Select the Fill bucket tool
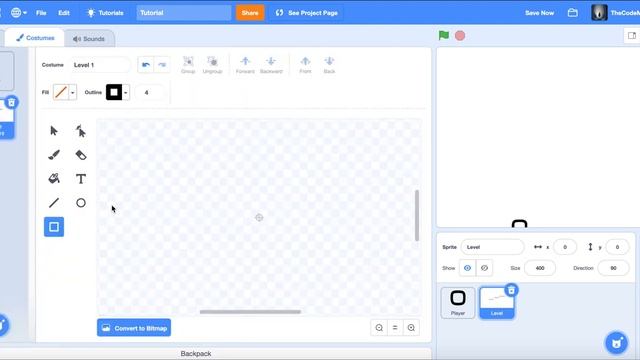 point(54,179)
